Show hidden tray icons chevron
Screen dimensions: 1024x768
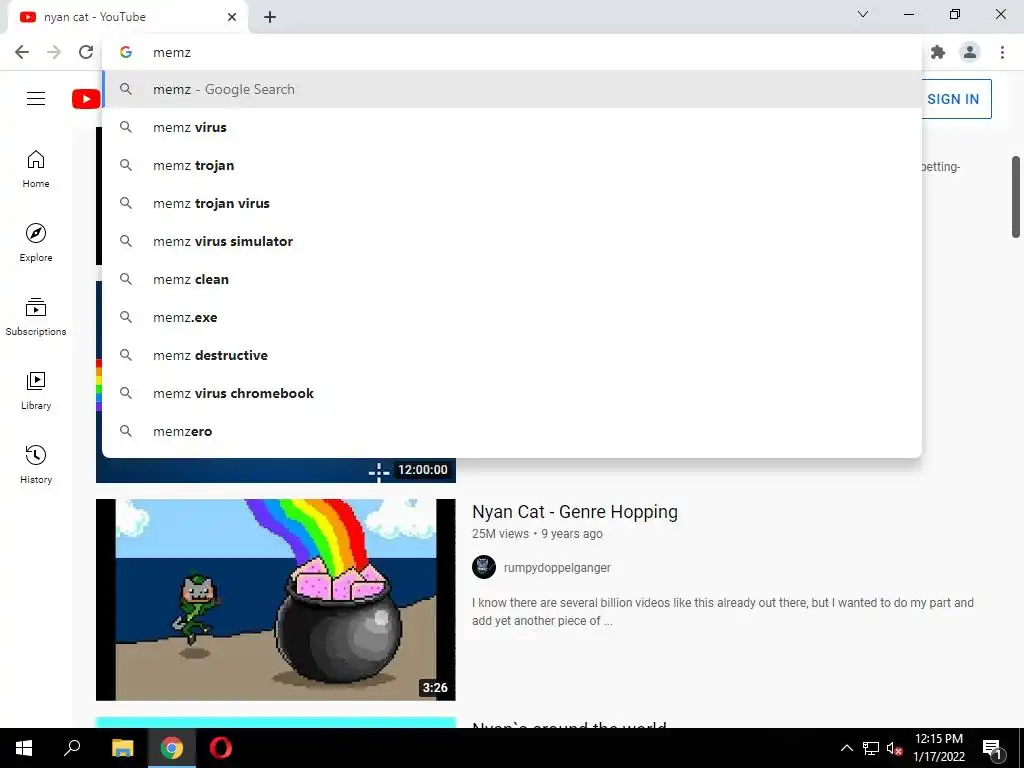click(846, 748)
